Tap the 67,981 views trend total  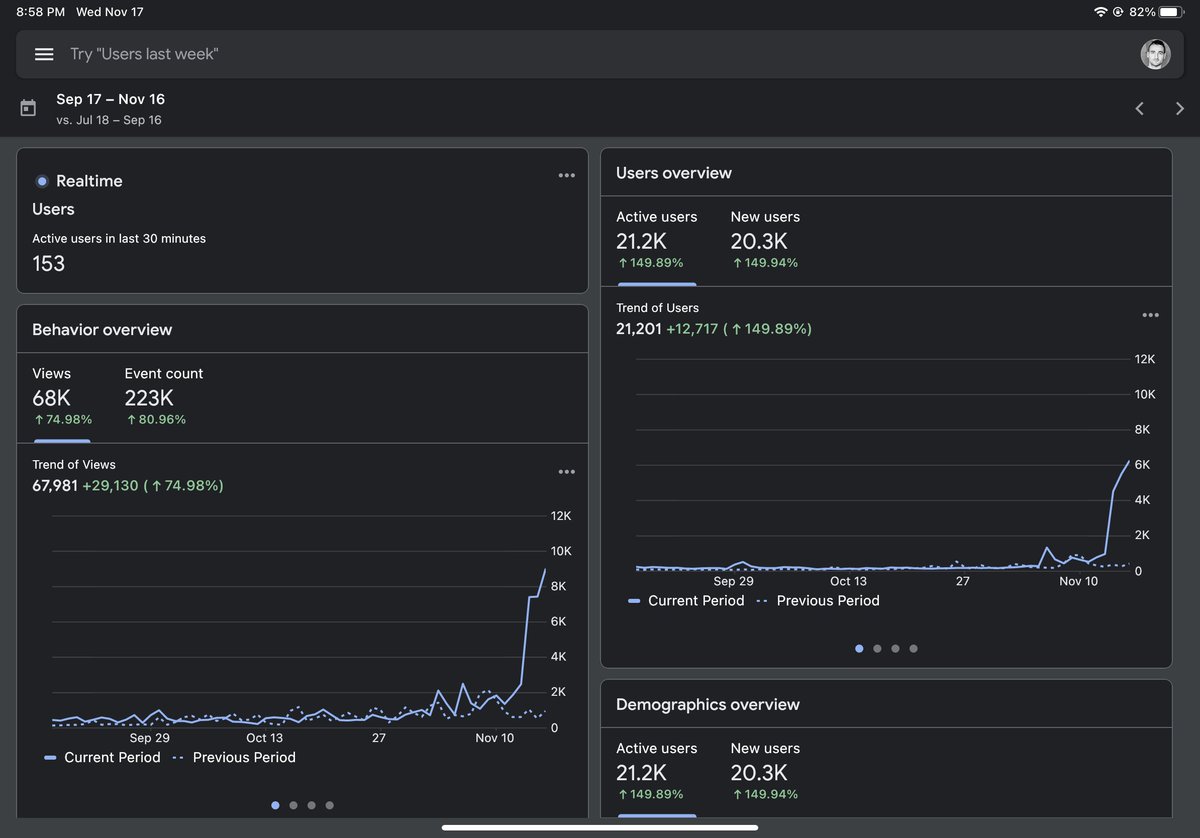tap(55, 486)
